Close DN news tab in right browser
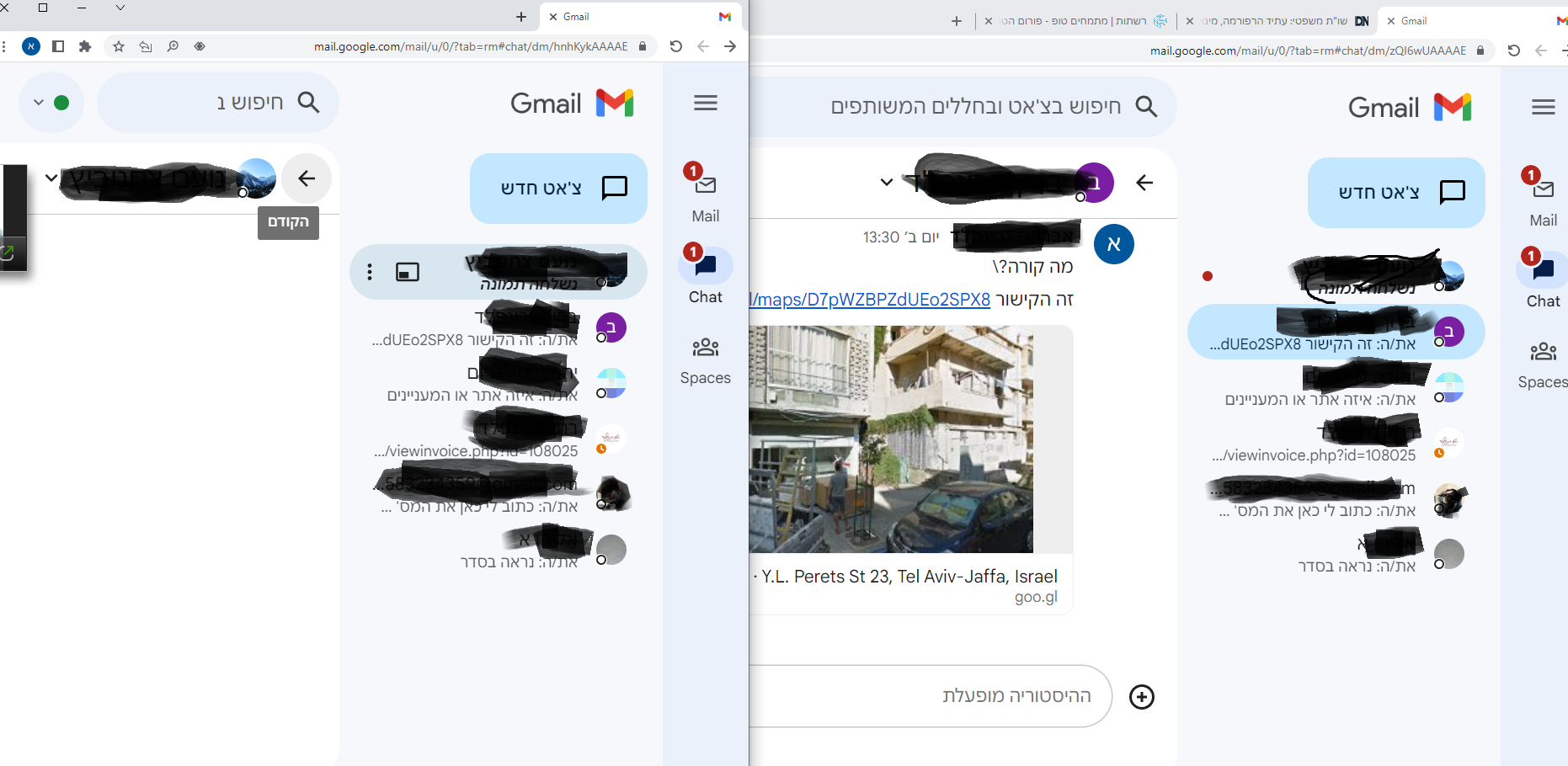The image size is (1568, 766). click(1190, 21)
